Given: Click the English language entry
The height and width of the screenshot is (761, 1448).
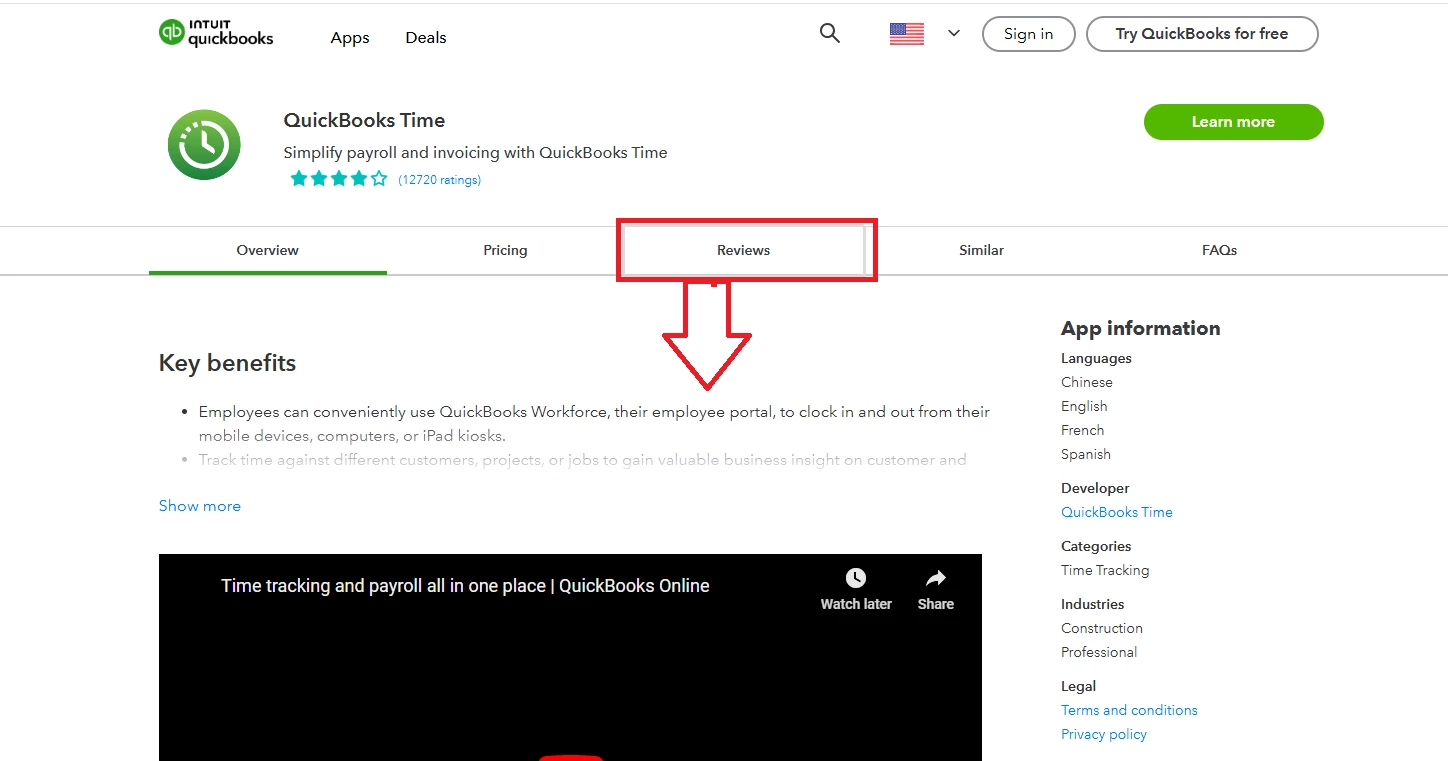Looking at the screenshot, I should 1084,406.
